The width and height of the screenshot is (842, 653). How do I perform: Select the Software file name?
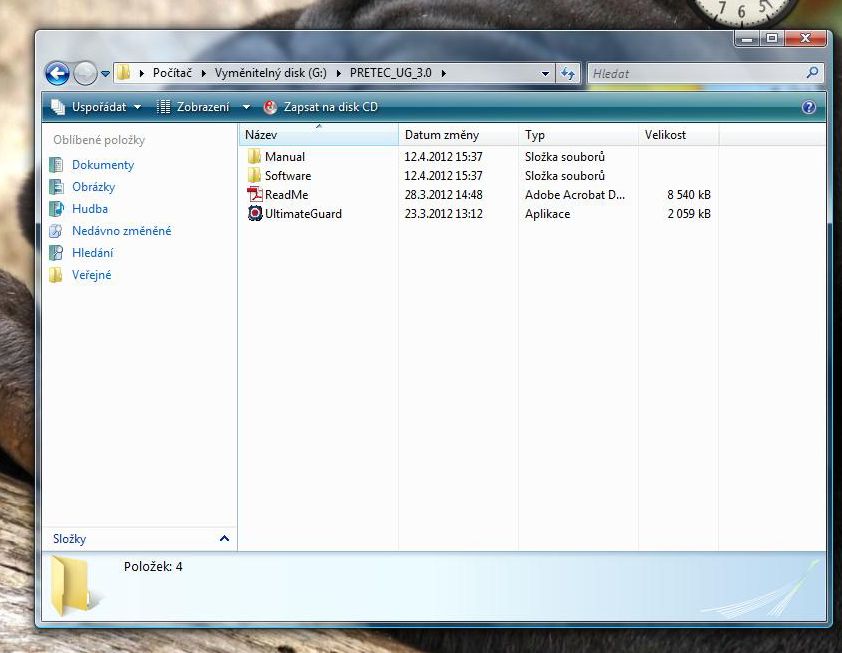pos(288,176)
